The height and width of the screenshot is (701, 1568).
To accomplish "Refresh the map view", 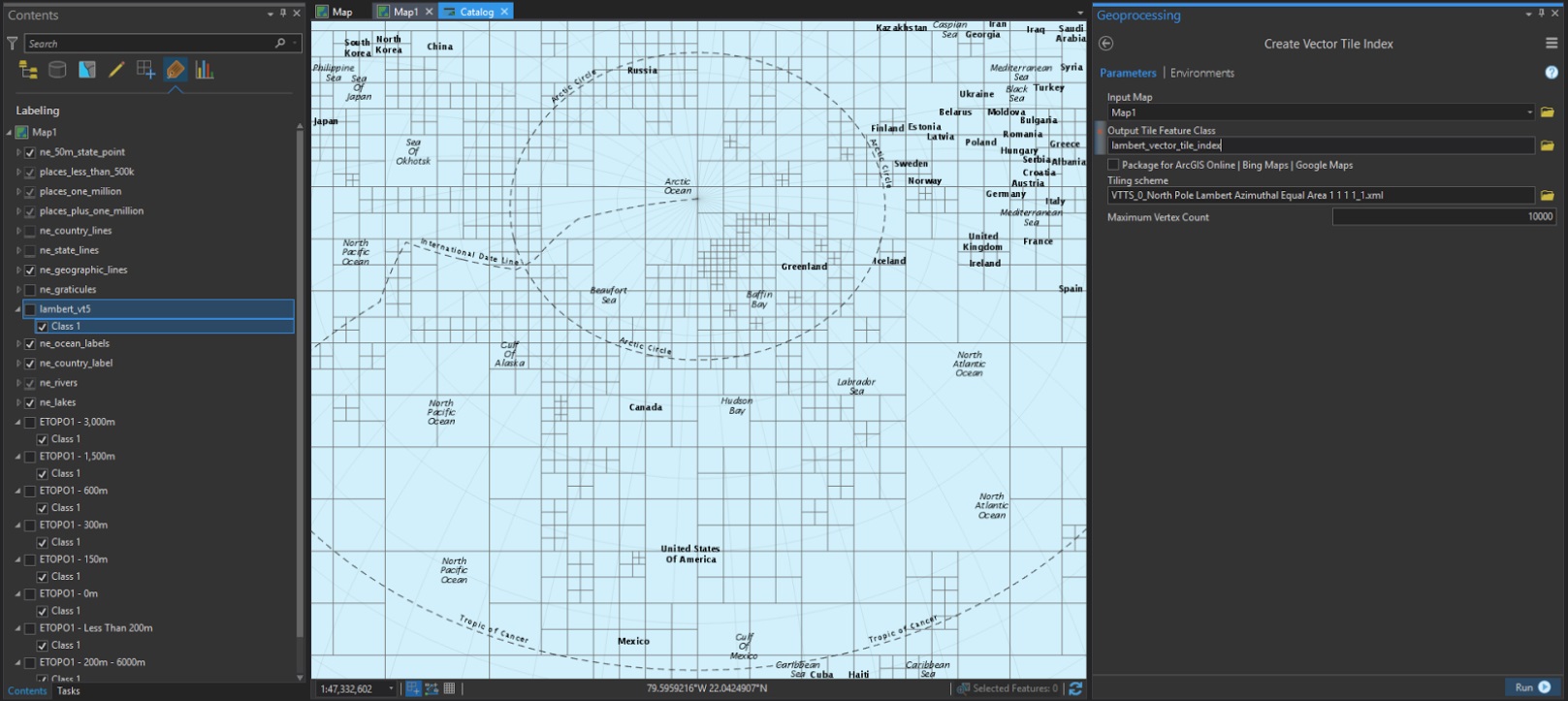I will (x=1075, y=688).
